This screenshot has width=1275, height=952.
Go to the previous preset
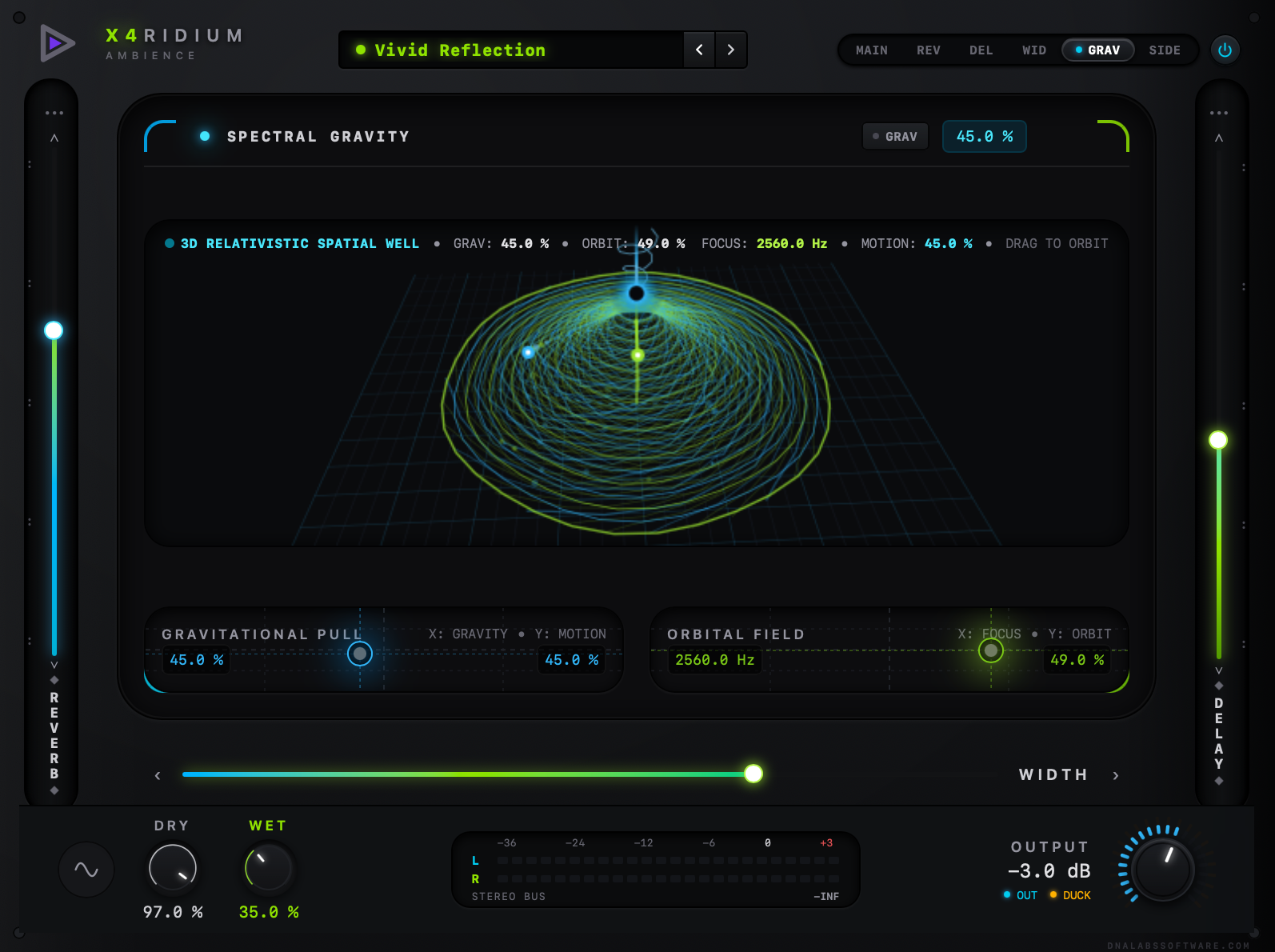[x=699, y=50]
